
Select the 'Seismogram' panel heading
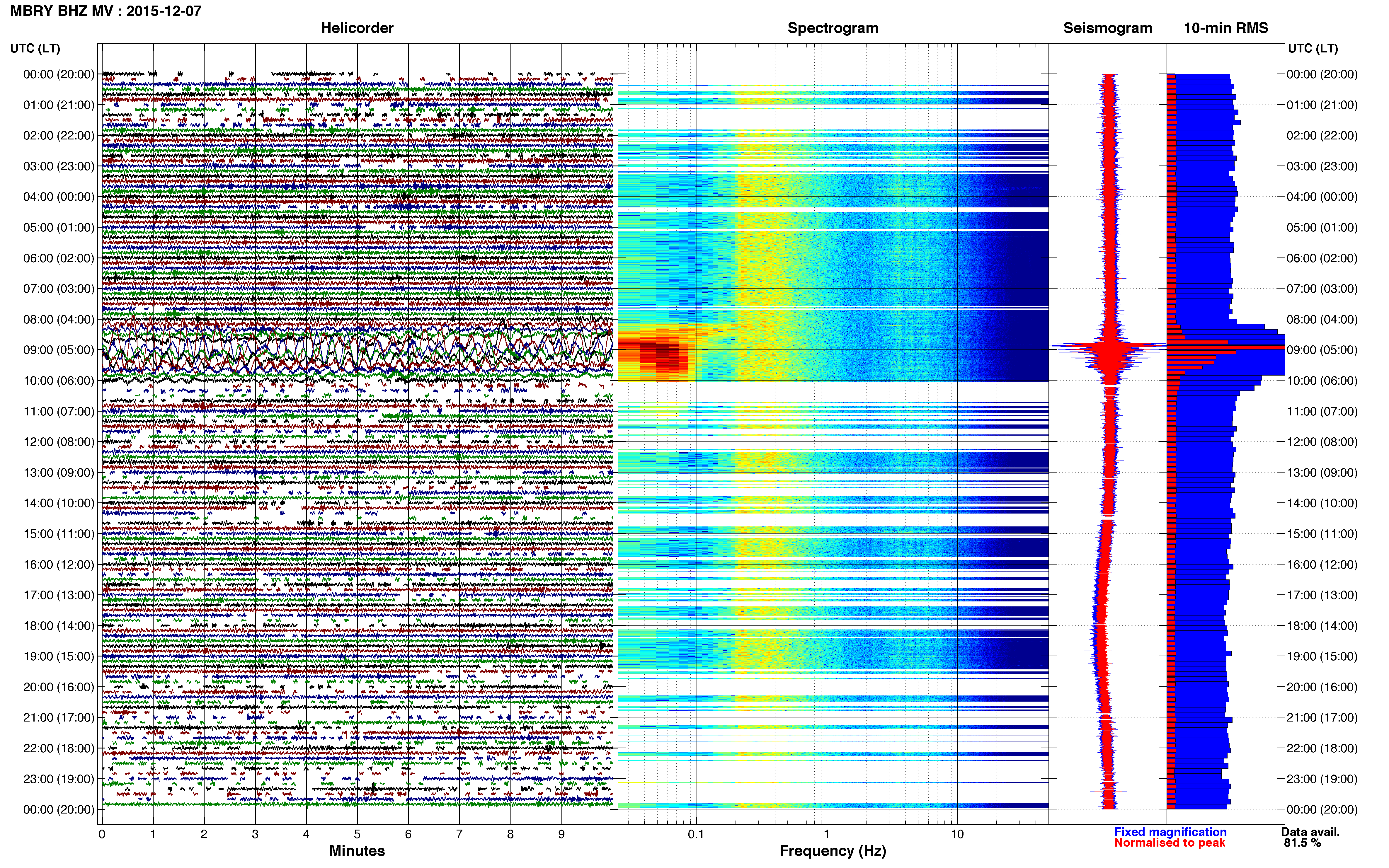tap(1108, 28)
